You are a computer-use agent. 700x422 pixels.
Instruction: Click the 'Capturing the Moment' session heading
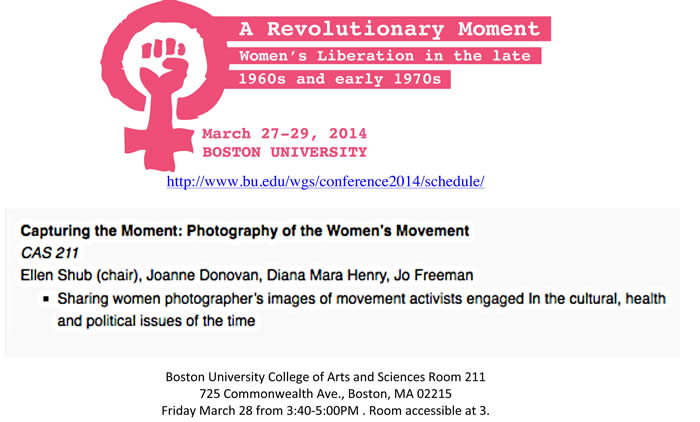click(245, 231)
